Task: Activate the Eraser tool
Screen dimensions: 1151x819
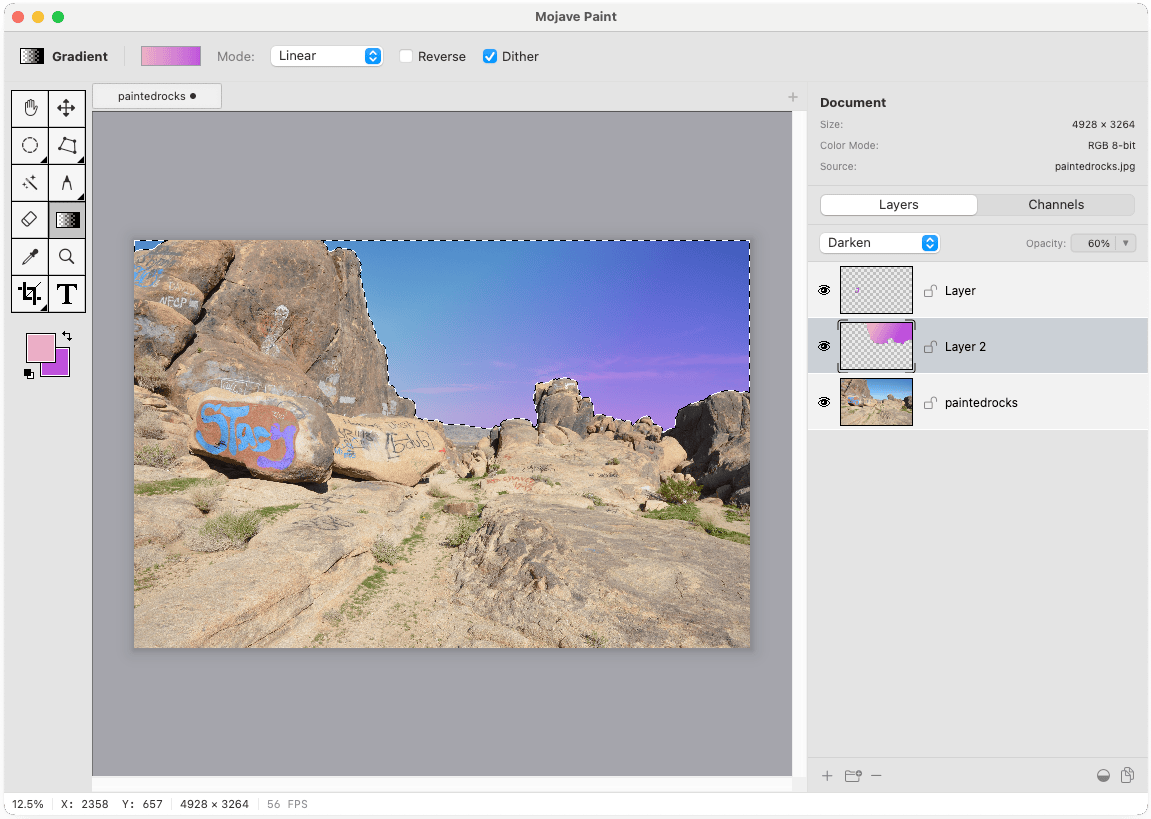Action: tap(30, 219)
